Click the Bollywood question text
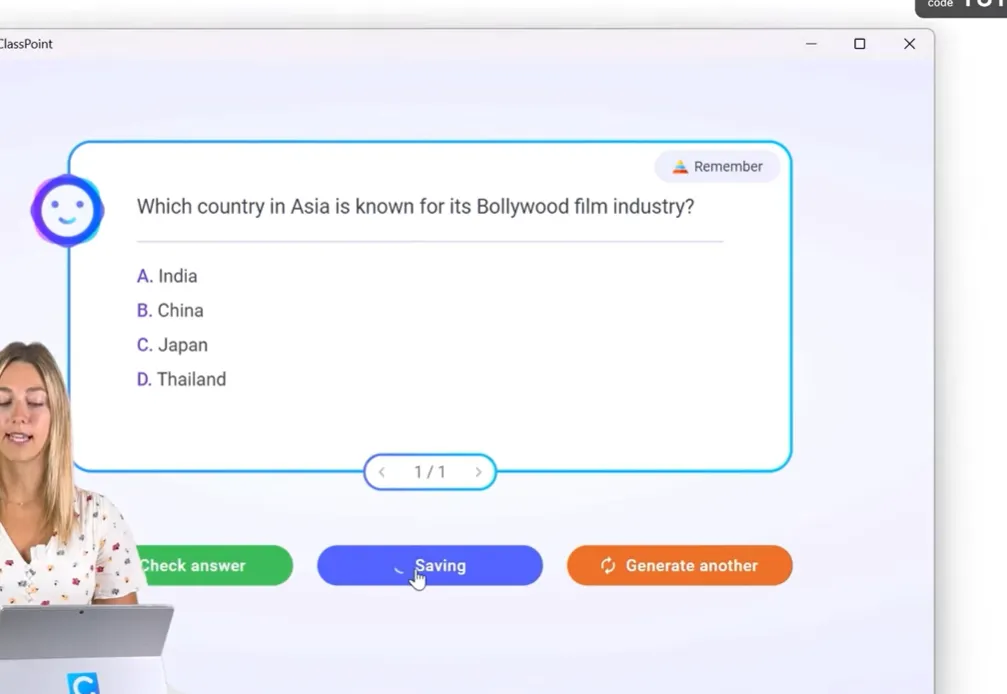 click(415, 207)
